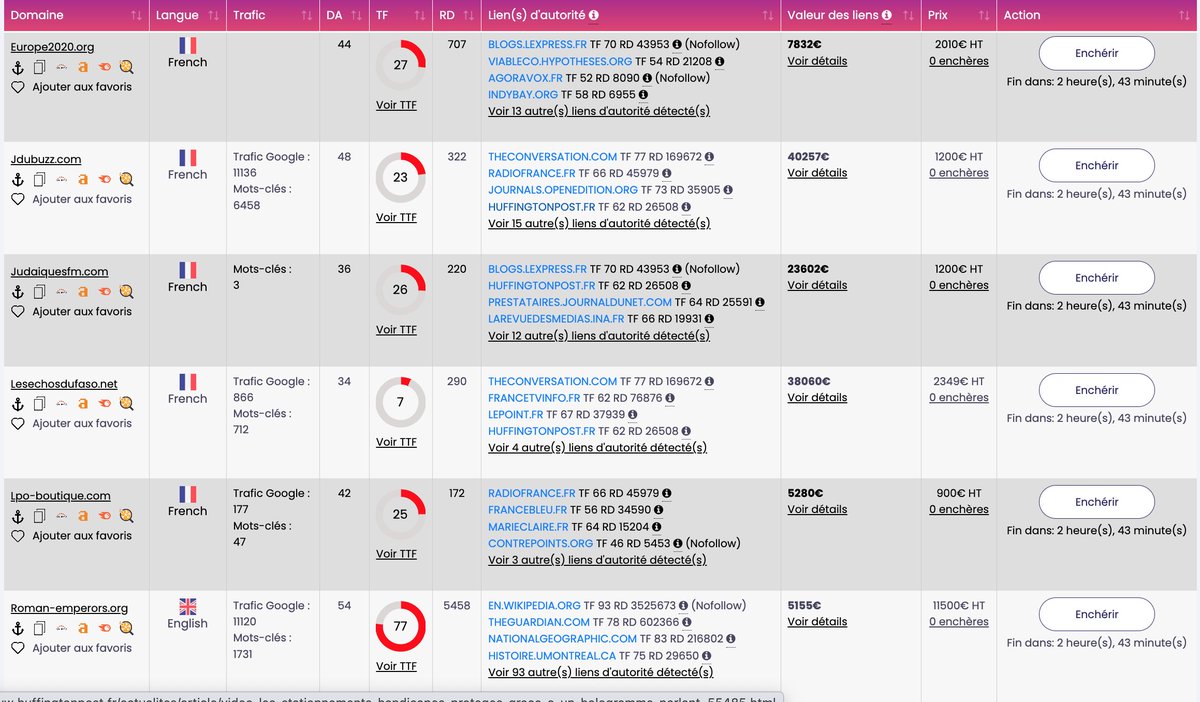This screenshot has height=702, width=1200.
Task: Open the Semrush flame icon for Lpo-boutique.com
Action: [105, 516]
